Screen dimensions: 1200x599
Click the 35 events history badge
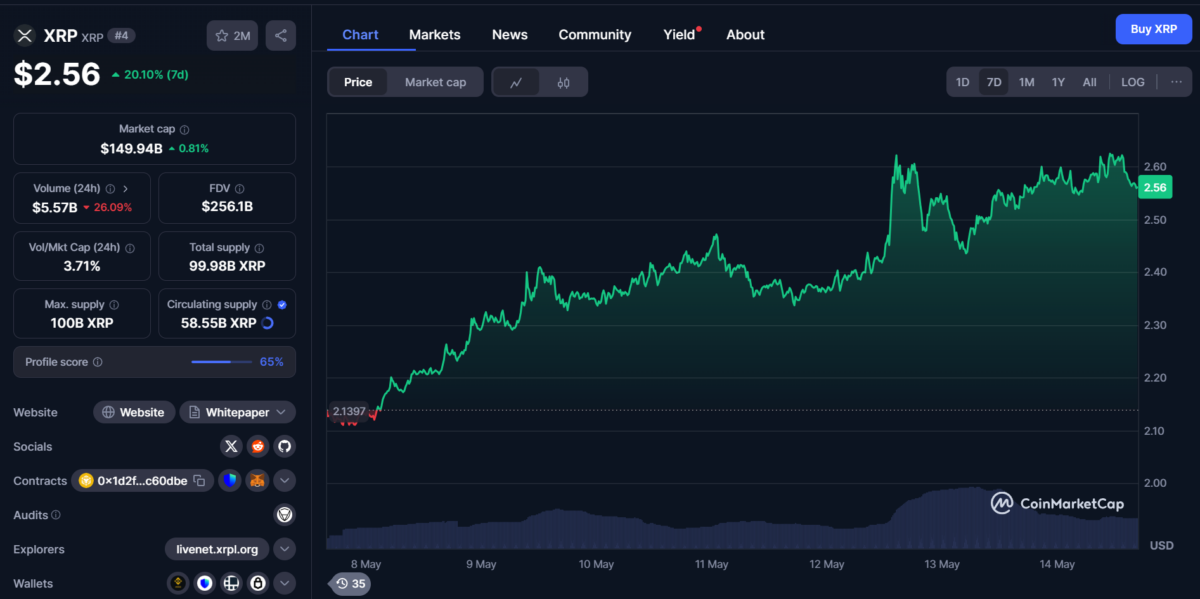tap(350, 583)
